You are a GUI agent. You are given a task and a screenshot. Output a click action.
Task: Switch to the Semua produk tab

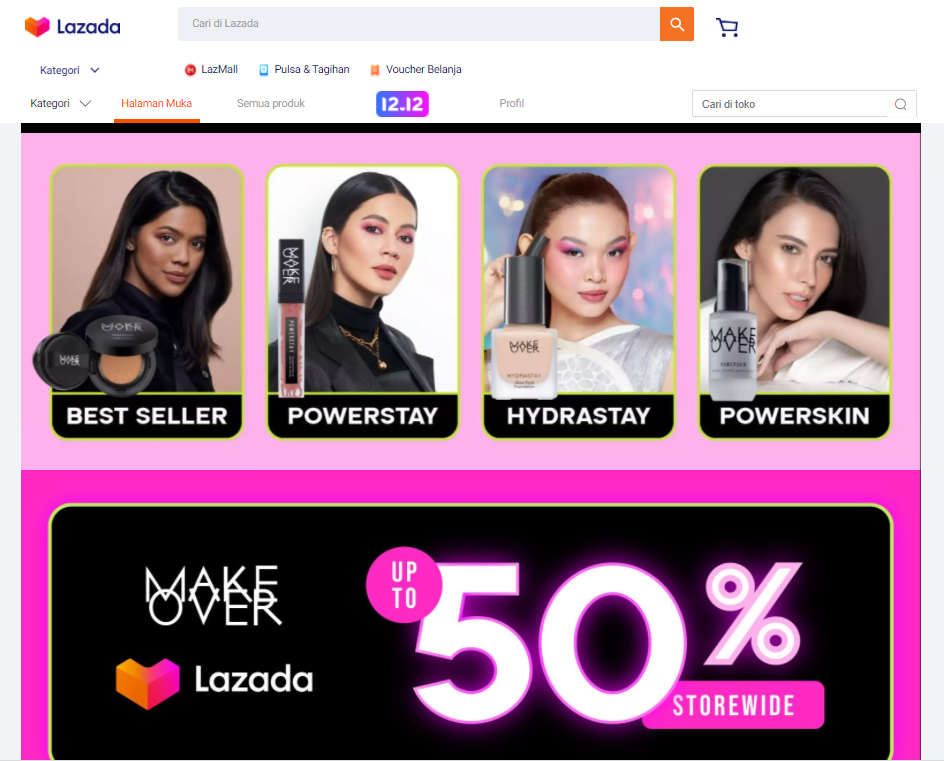tap(271, 104)
